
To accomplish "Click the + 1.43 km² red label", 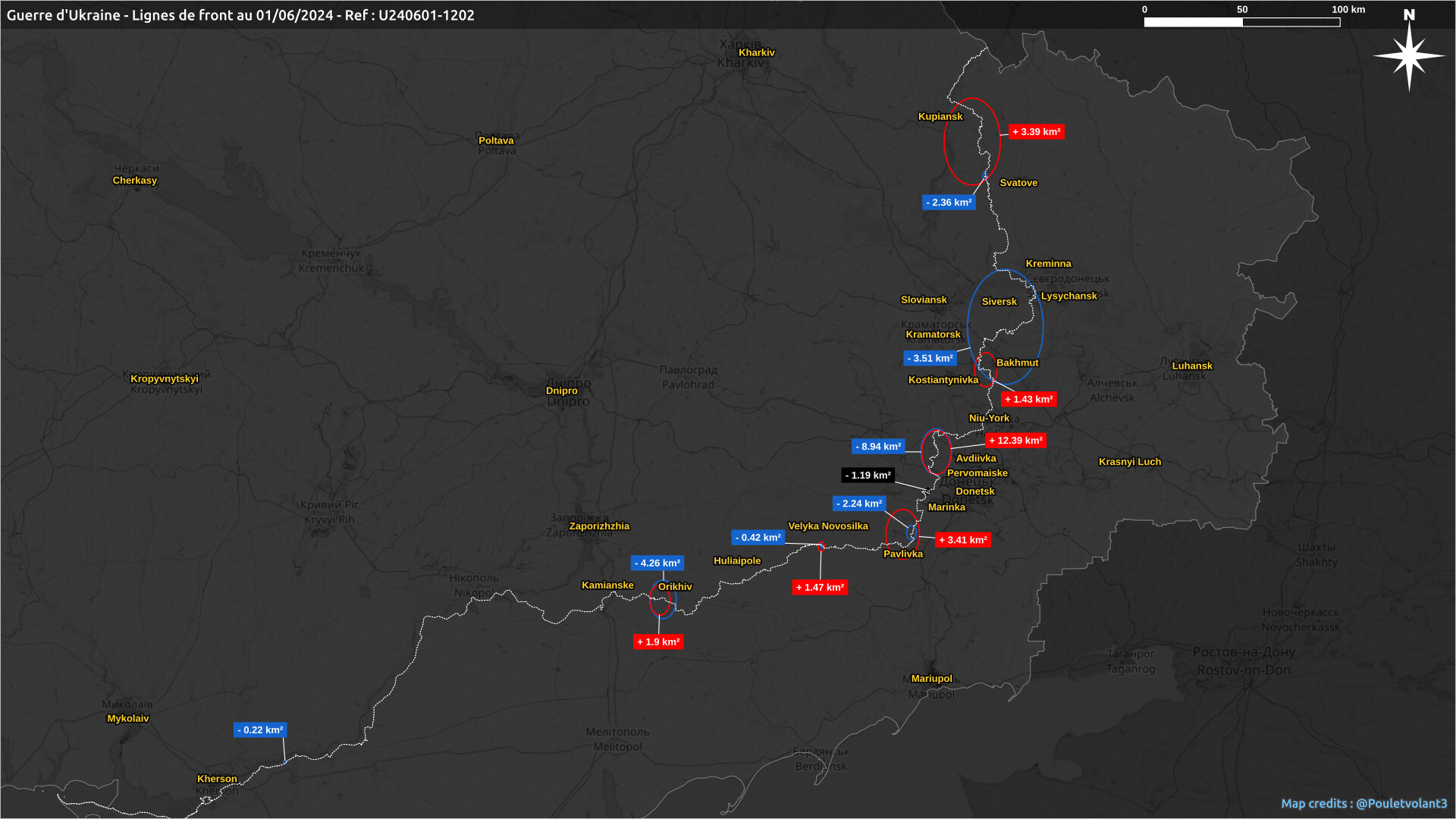I will pyautogui.click(x=1028, y=400).
